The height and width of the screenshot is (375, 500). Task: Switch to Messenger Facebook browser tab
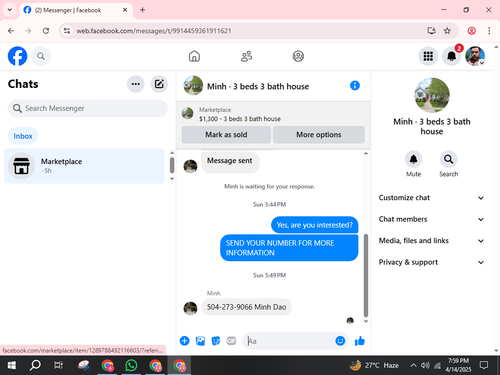coord(76,10)
